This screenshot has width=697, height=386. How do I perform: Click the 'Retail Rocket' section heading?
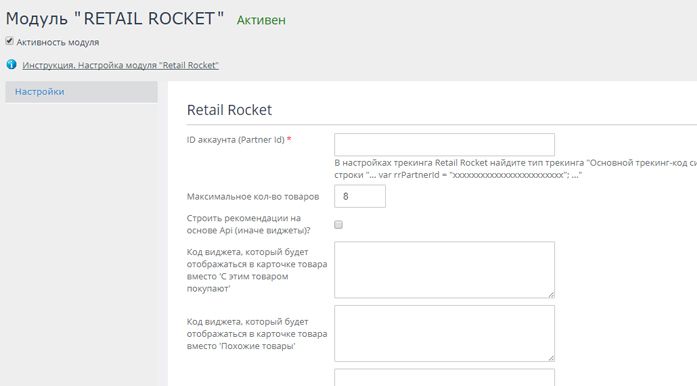tap(229, 110)
